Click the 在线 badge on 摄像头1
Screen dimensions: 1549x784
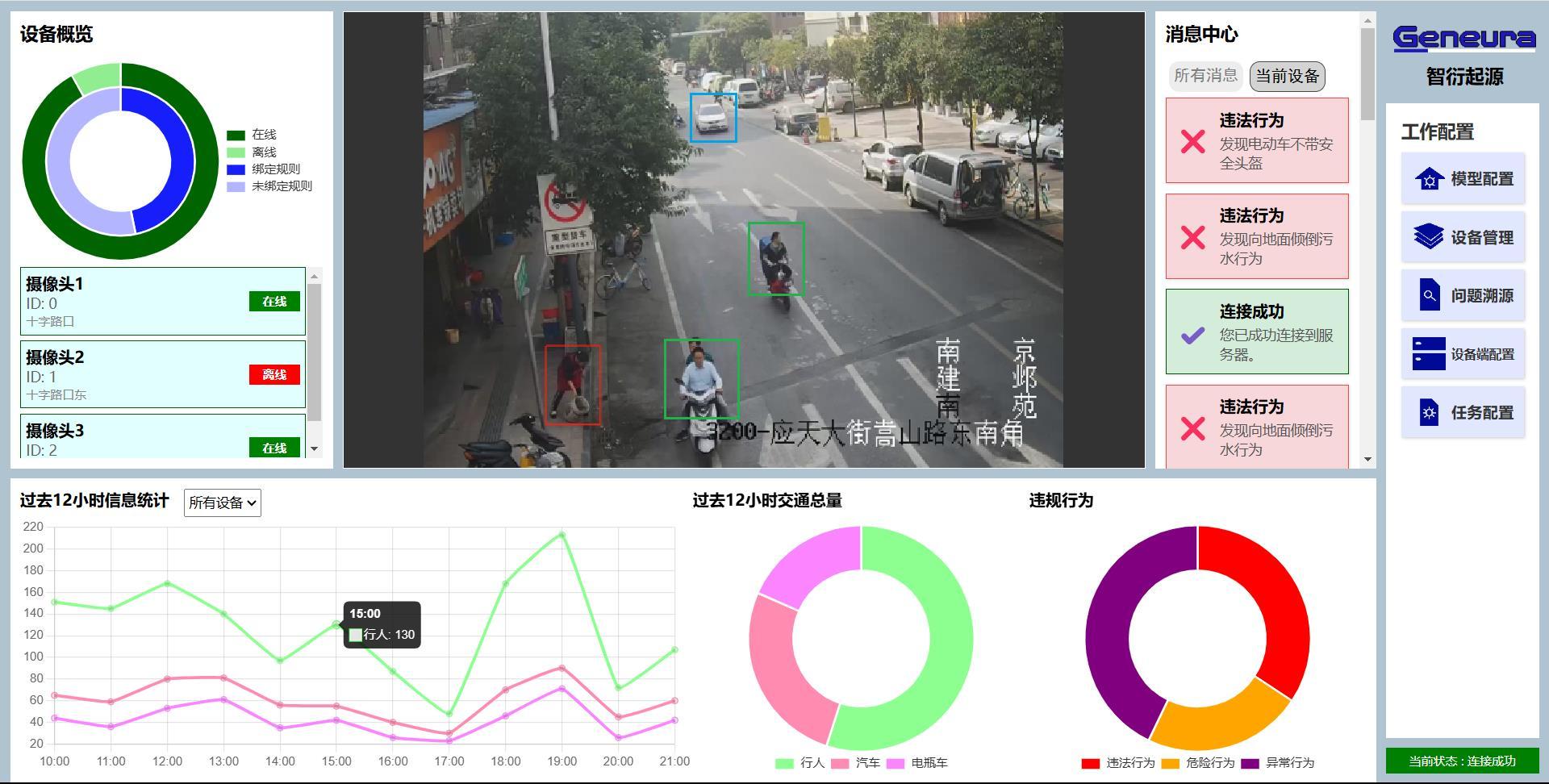coord(274,301)
